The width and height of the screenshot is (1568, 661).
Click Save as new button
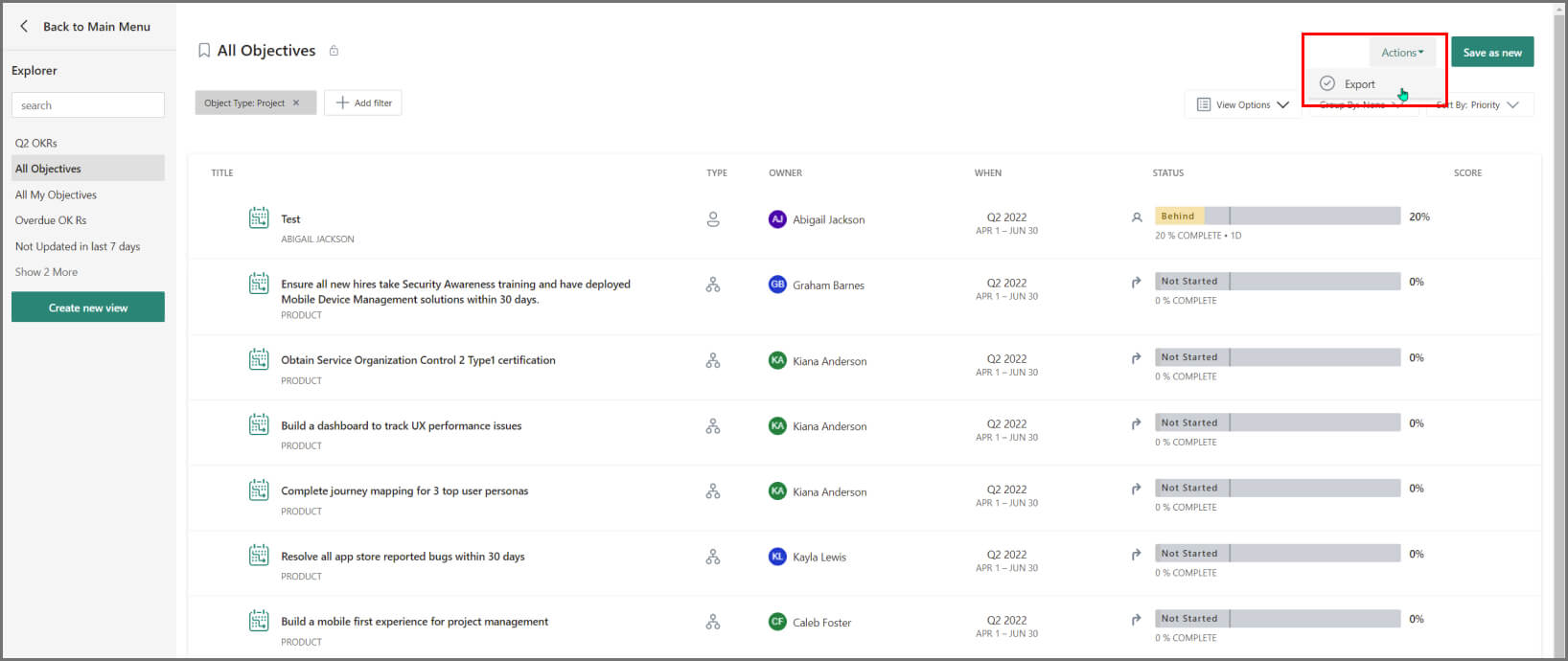tap(1491, 53)
